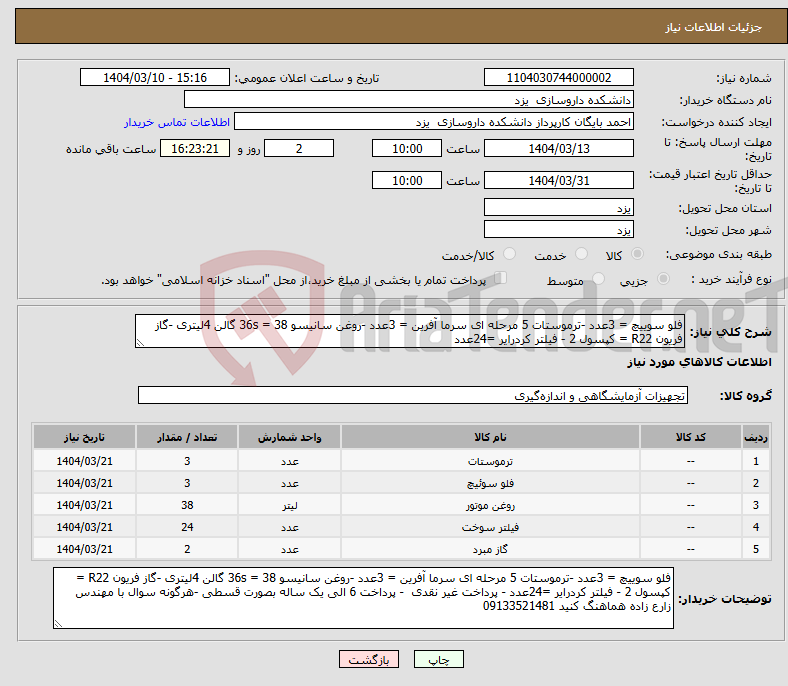Click the تعداد / مقدار column header
The image size is (788, 686).
tap(187, 437)
